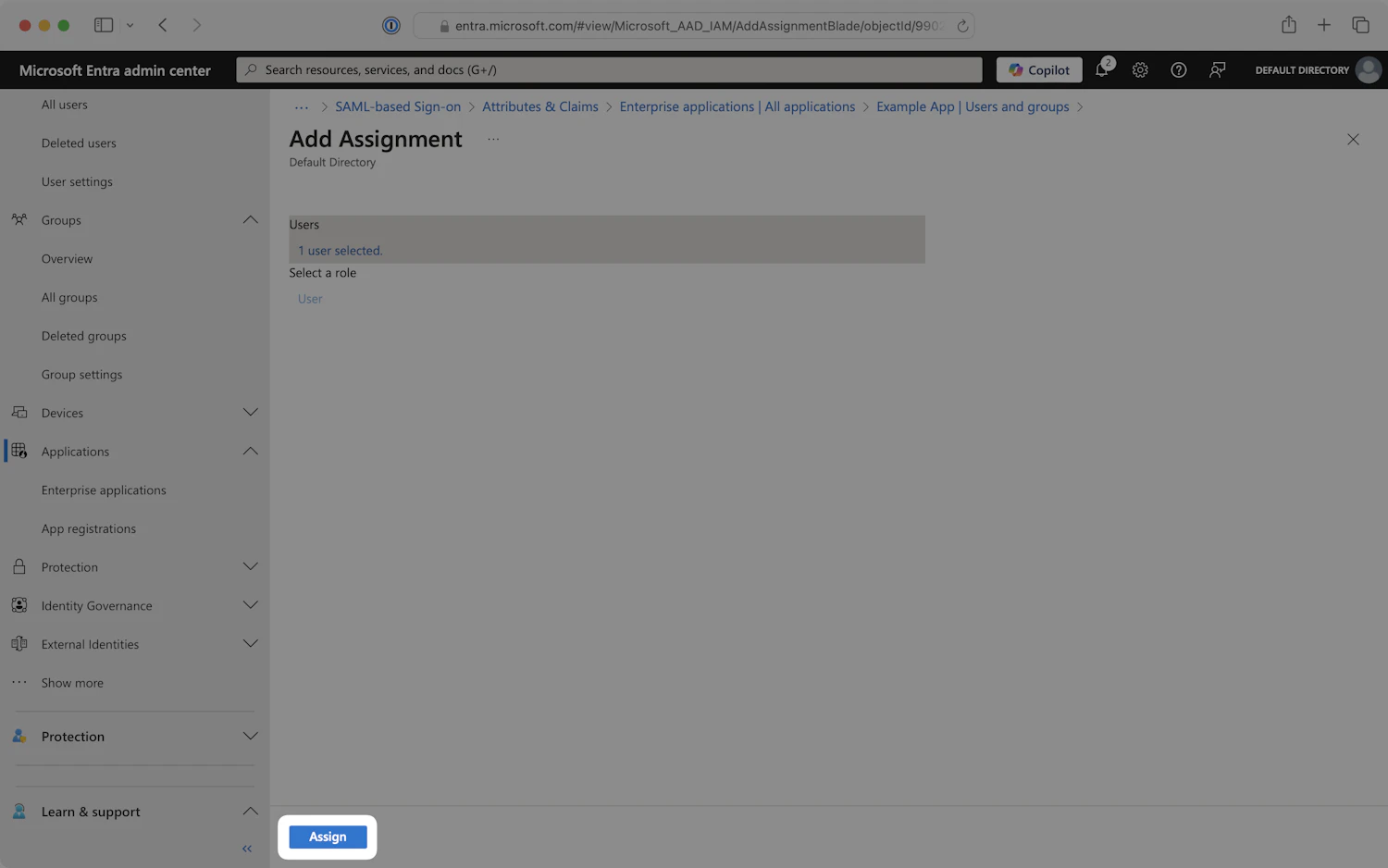Expand the Protection lock section chevron
Screen dimensions: 1388x868
[x=250, y=567]
